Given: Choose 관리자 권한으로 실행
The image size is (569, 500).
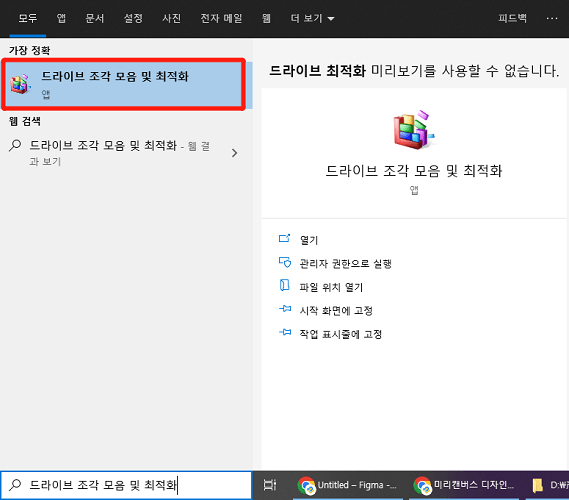Looking at the screenshot, I should 345,263.
